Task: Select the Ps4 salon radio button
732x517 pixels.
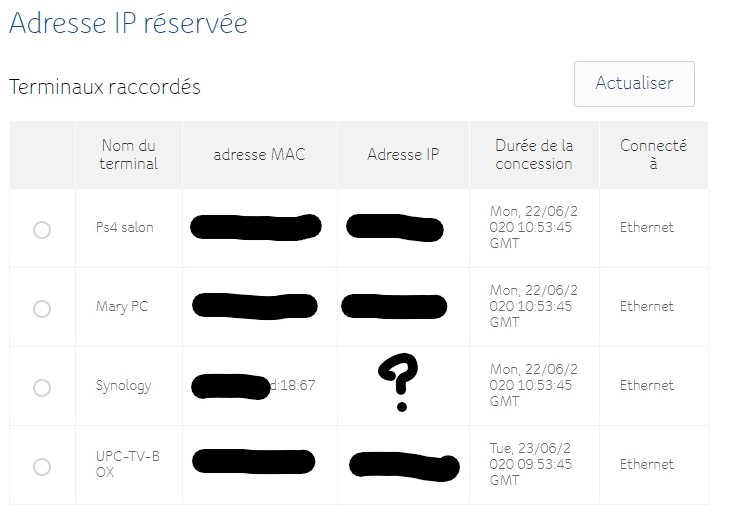Action: pos(42,230)
